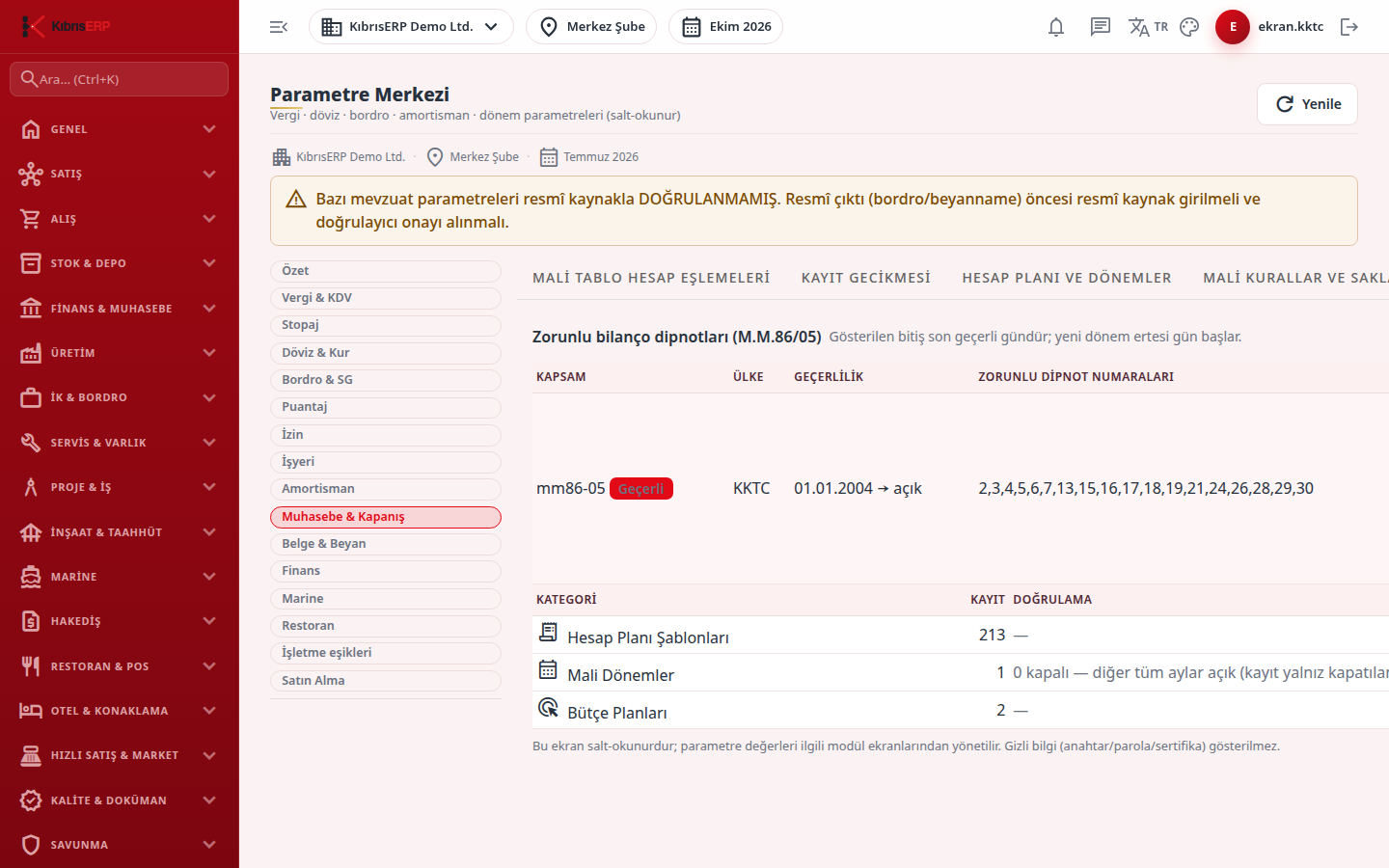Open the Ekim 2026 period selector
The height and width of the screenshot is (868, 1389).
pyautogui.click(x=725, y=27)
